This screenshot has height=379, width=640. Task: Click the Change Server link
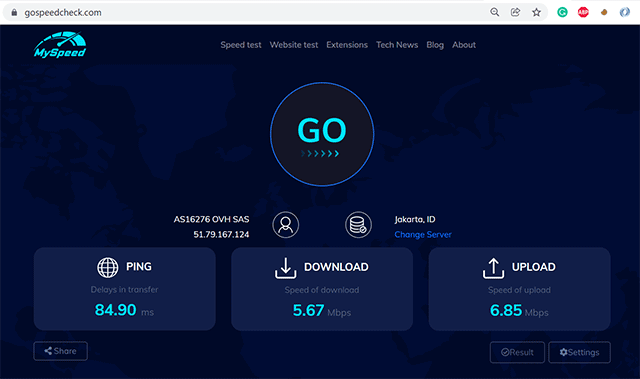(423, 235)
